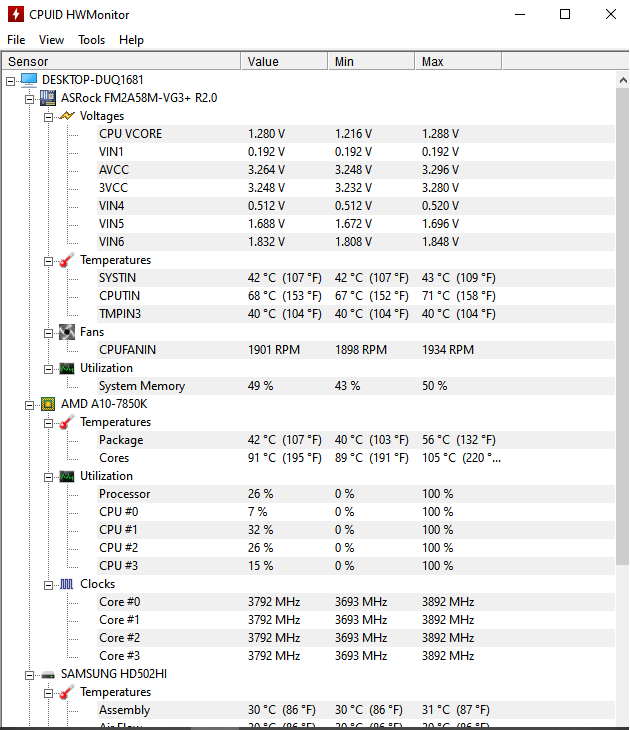Select the CPU #0 utilization row
Viewport: 630px width, 730px height.
coord(356,512)
